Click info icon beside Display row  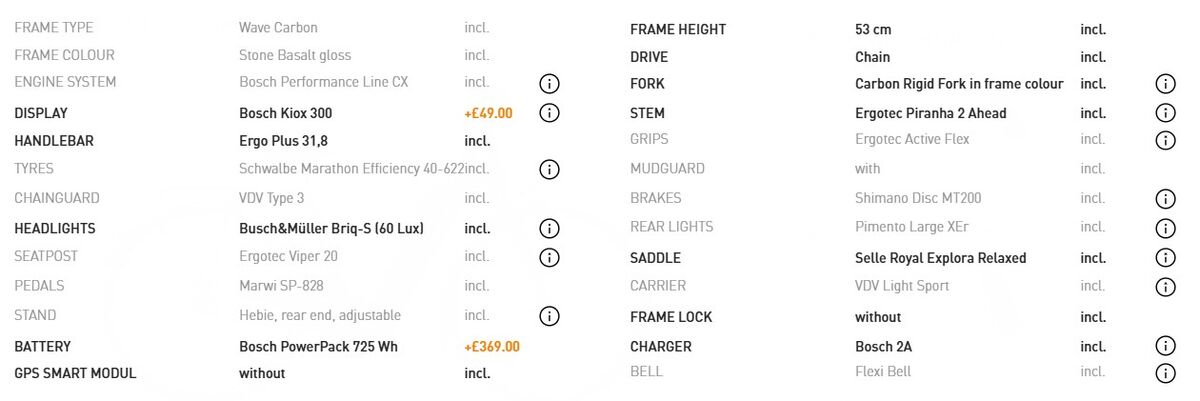(x=549, y=113)
